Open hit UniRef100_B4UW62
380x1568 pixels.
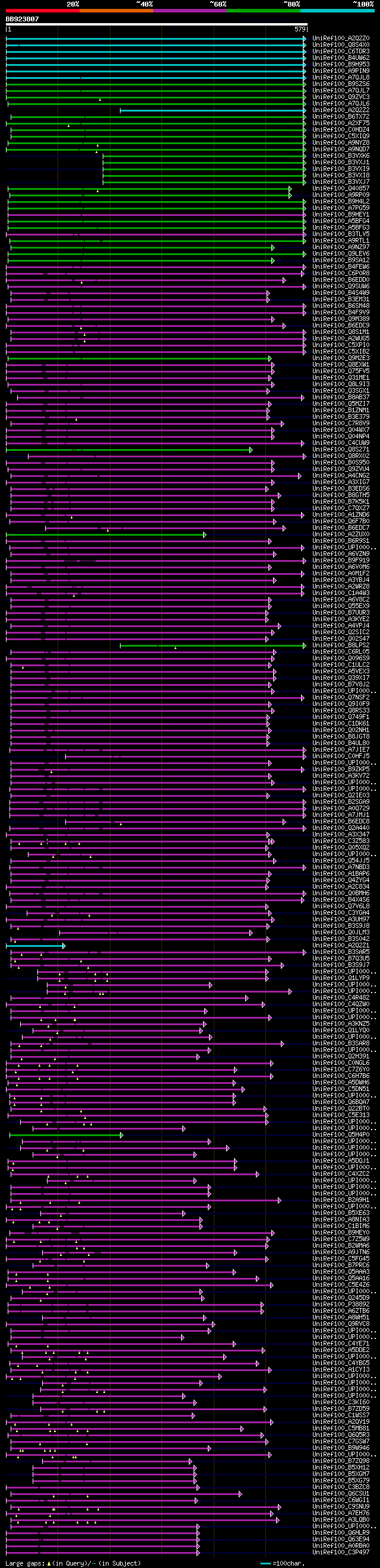[341, 58]
